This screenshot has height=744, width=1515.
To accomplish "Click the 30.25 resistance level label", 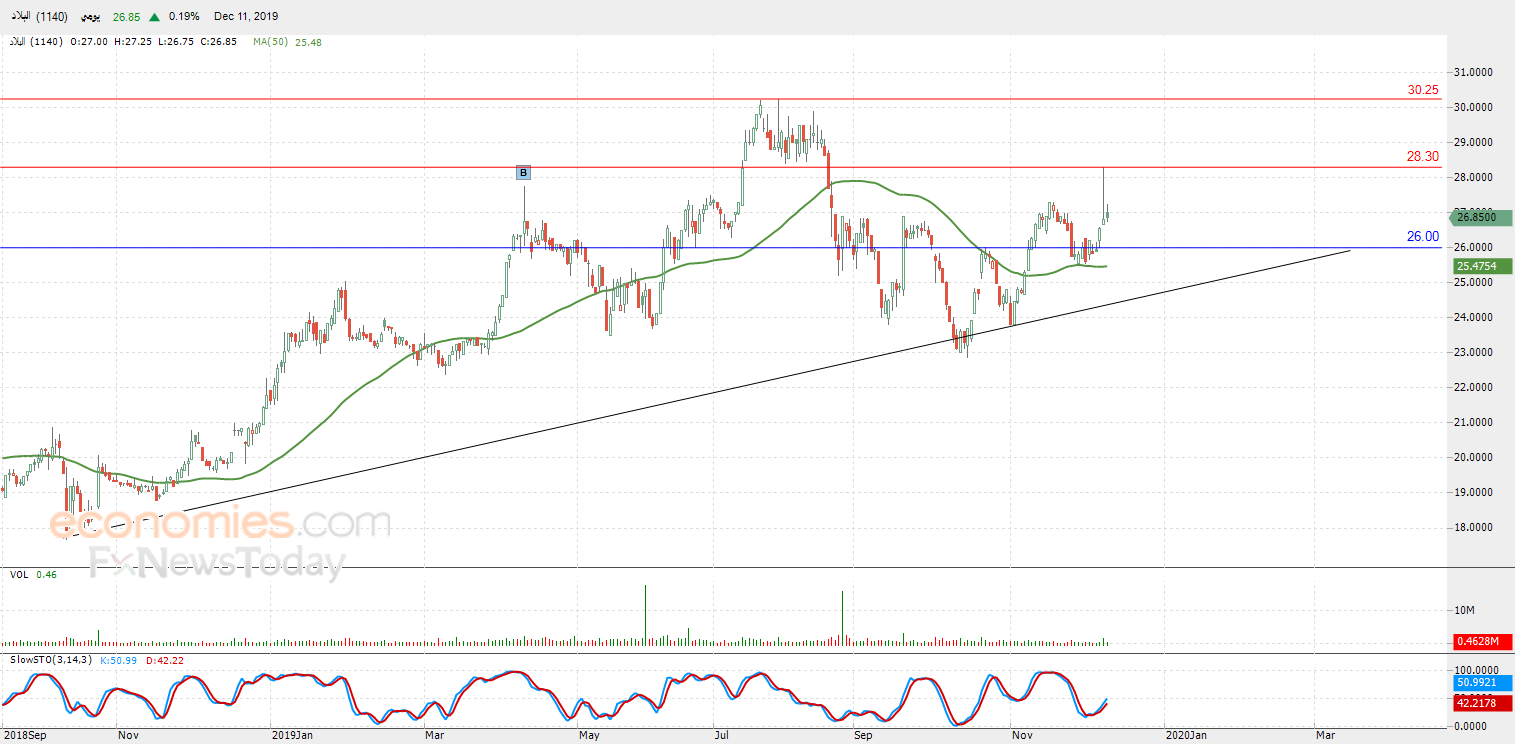I will [x=1423, y=90].
